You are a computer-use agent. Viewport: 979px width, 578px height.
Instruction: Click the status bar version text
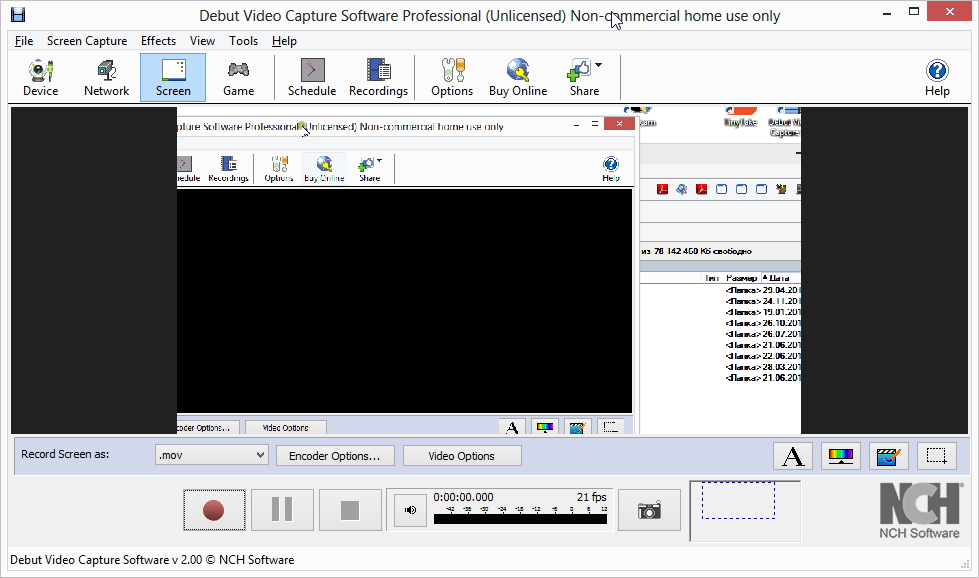[x=152, y=560]
